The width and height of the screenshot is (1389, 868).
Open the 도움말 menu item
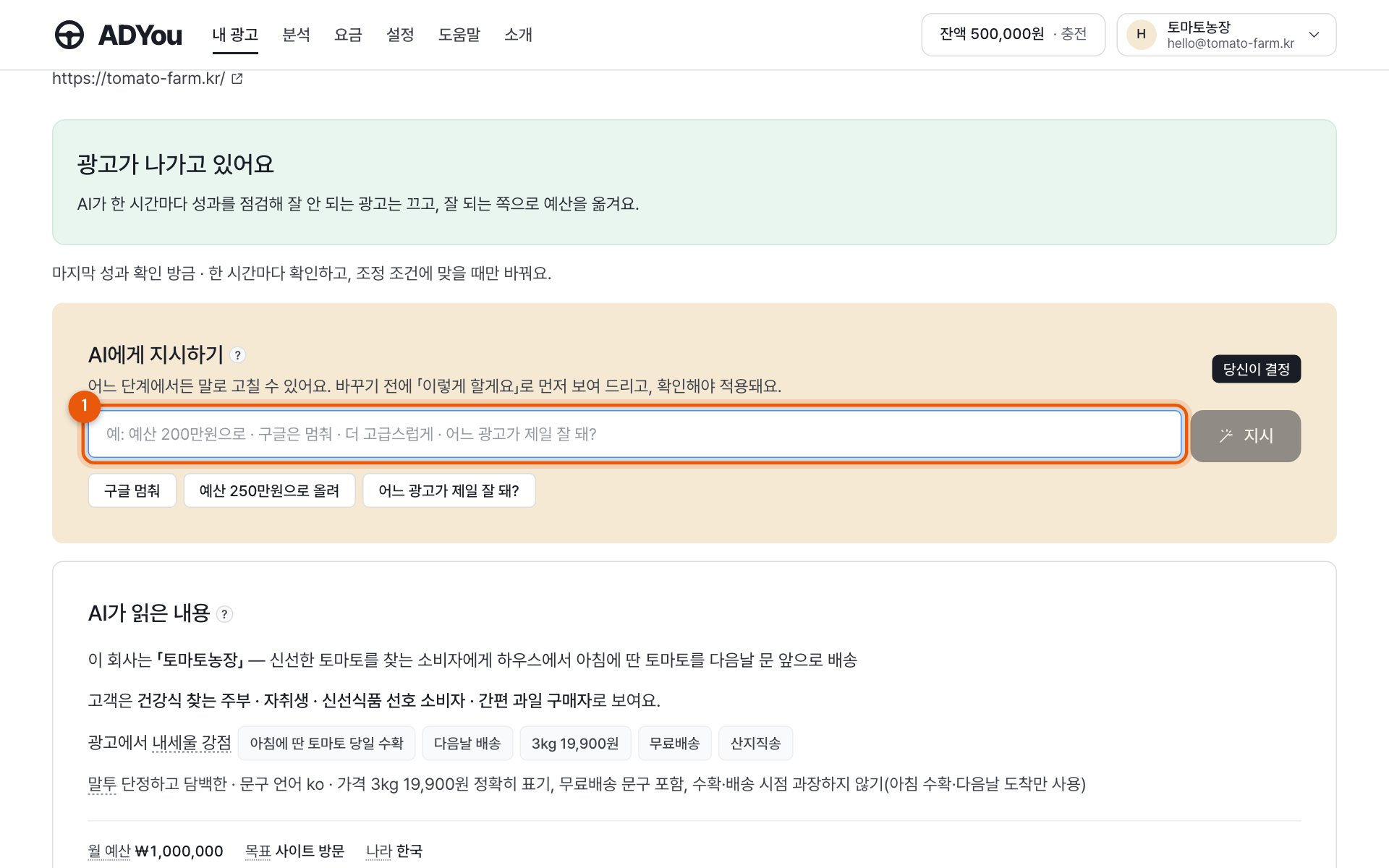[x=459, y=35]
